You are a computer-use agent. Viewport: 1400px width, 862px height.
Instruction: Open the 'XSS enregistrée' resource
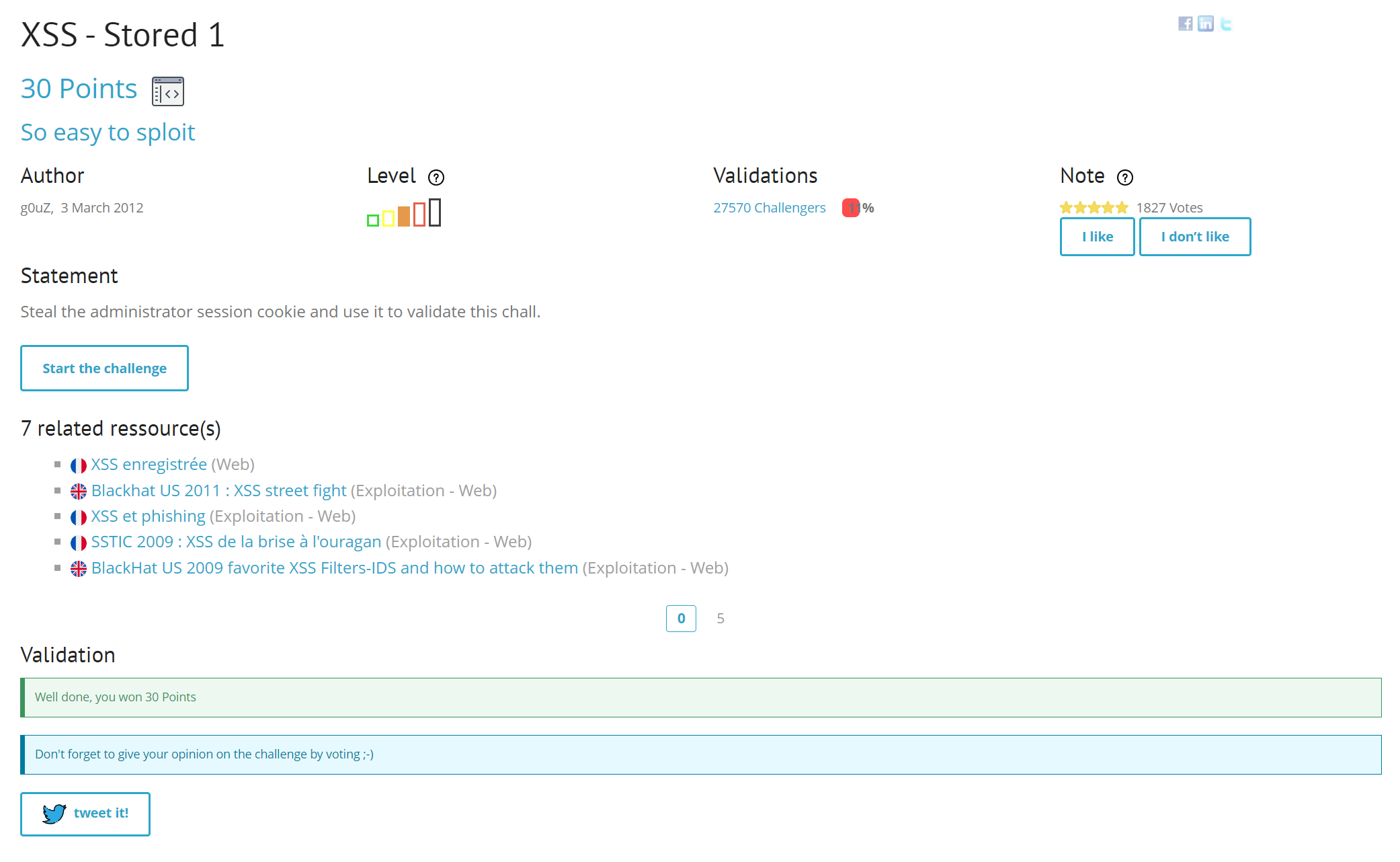pyautogui.click(x=149, y=465)
